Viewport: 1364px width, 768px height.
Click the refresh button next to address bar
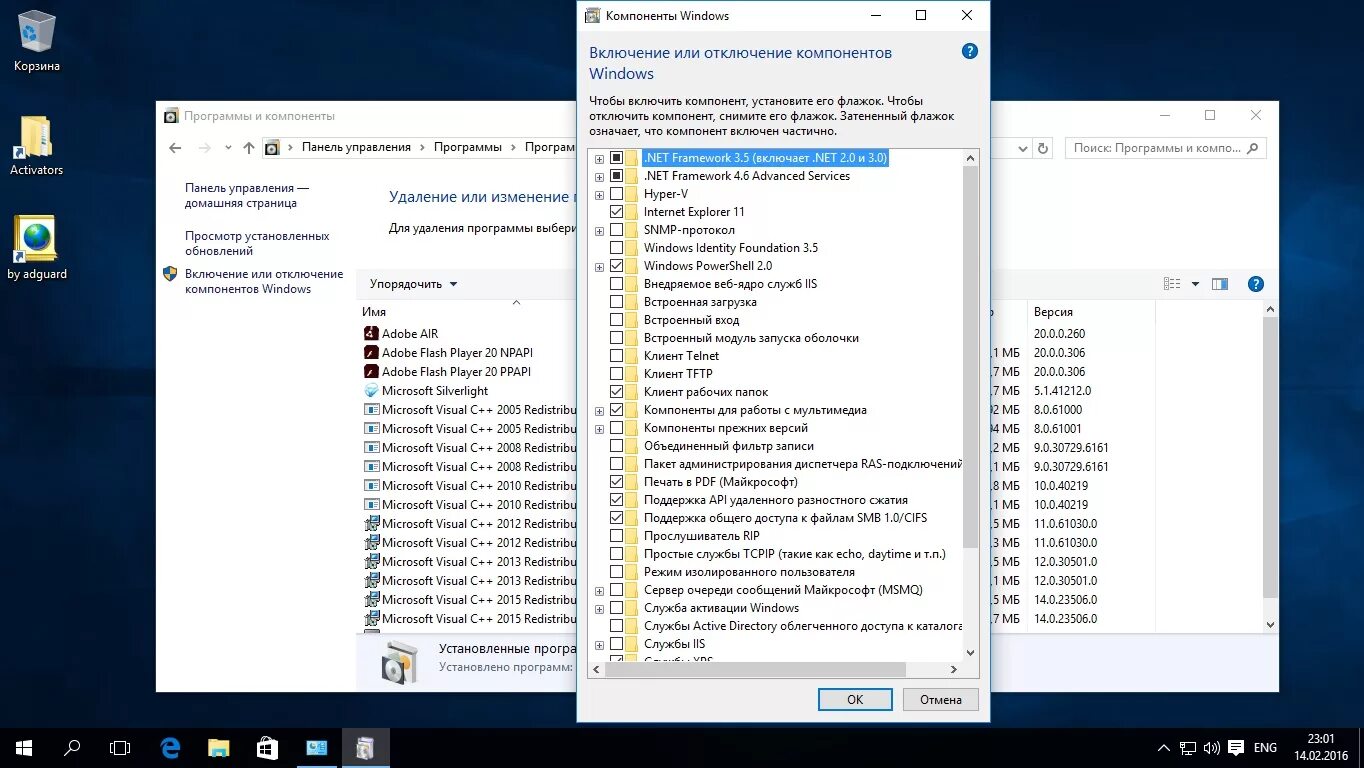[x=1043, y=148]
